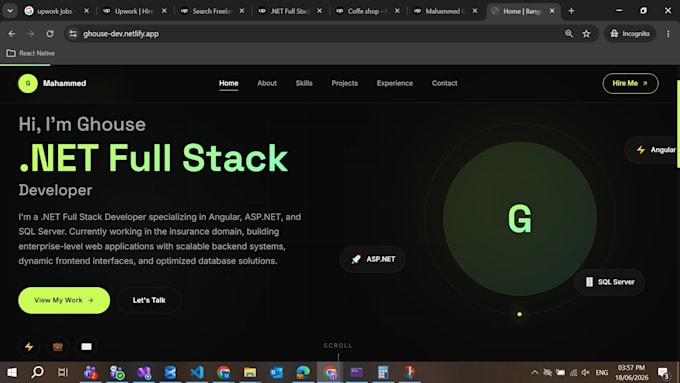
Task: Open Visual Studio Code from the taskbar
Action: pyautogui.click(x=197, y=372)
